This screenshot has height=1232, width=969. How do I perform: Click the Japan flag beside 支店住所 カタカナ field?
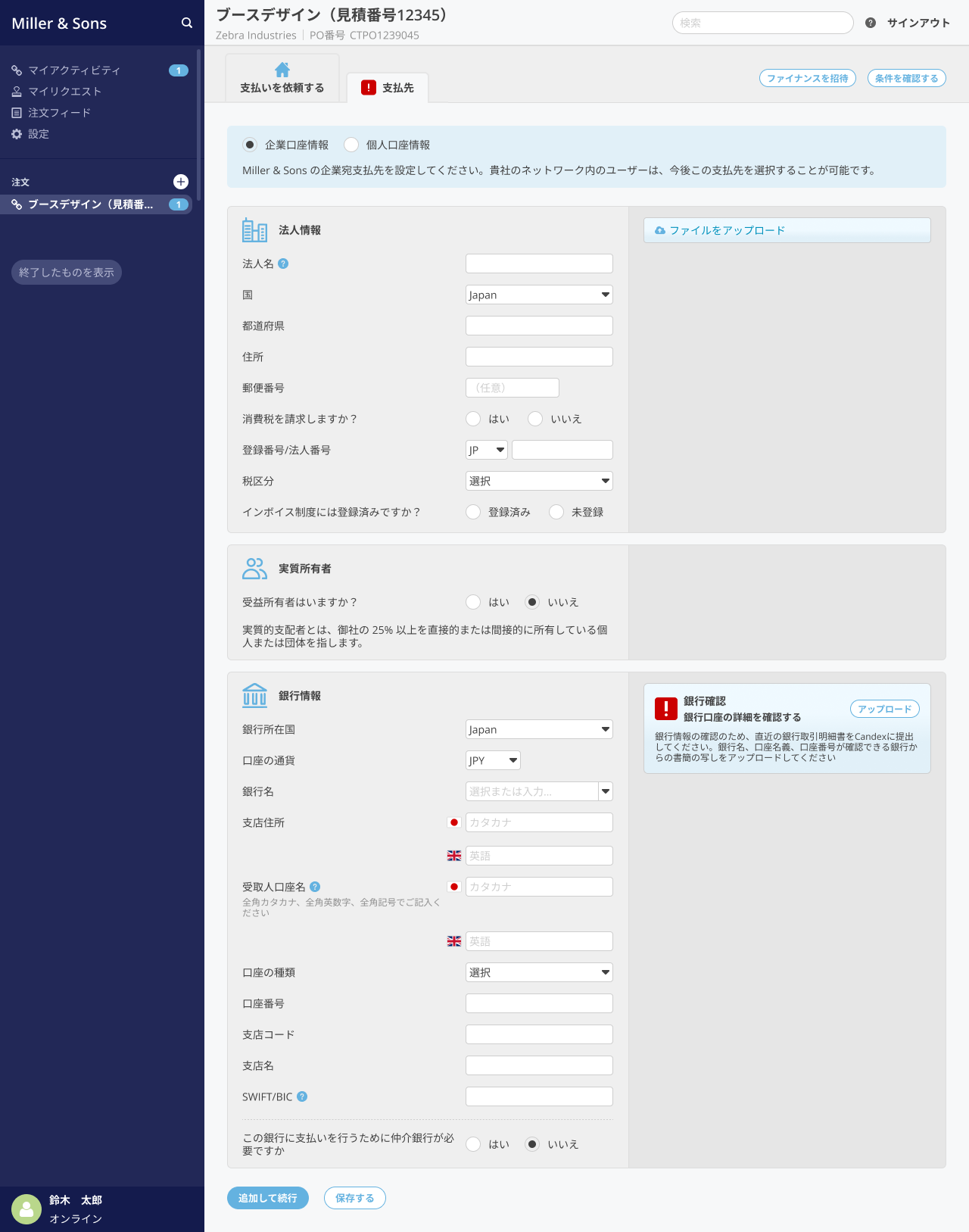(454, 822)
